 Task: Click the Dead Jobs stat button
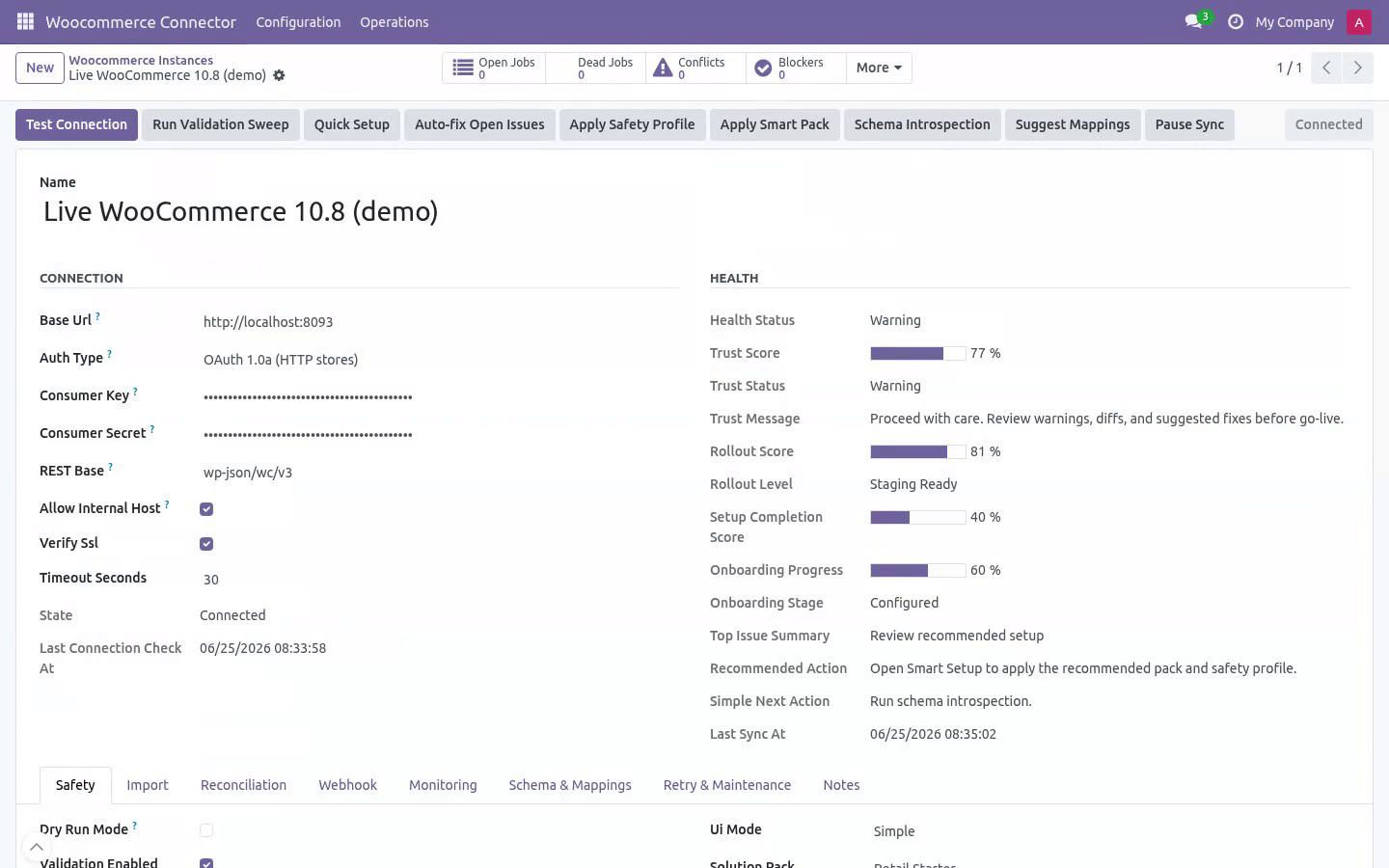click(x=595, y=68)
